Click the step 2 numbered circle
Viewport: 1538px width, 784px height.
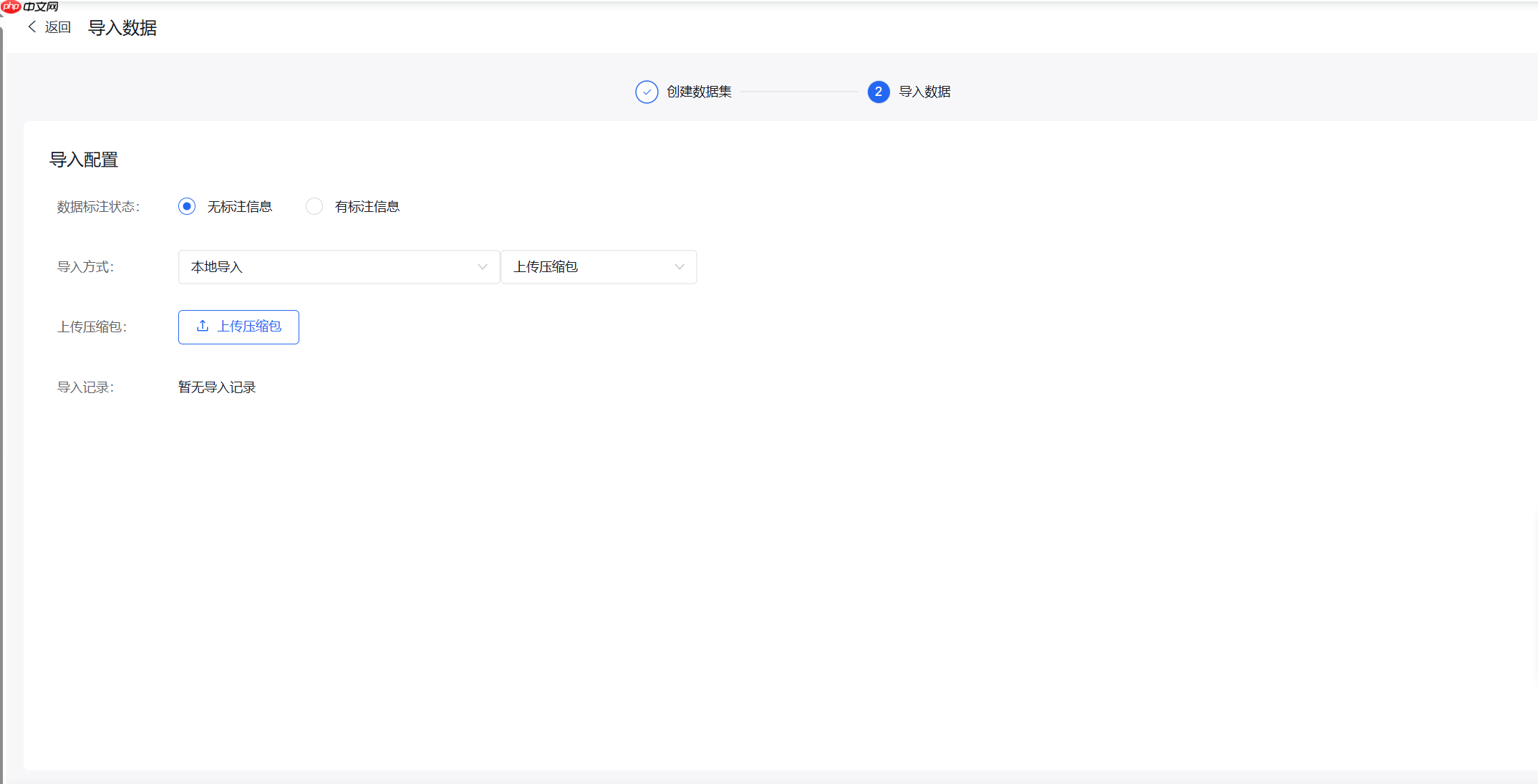(x=878, y=92)
